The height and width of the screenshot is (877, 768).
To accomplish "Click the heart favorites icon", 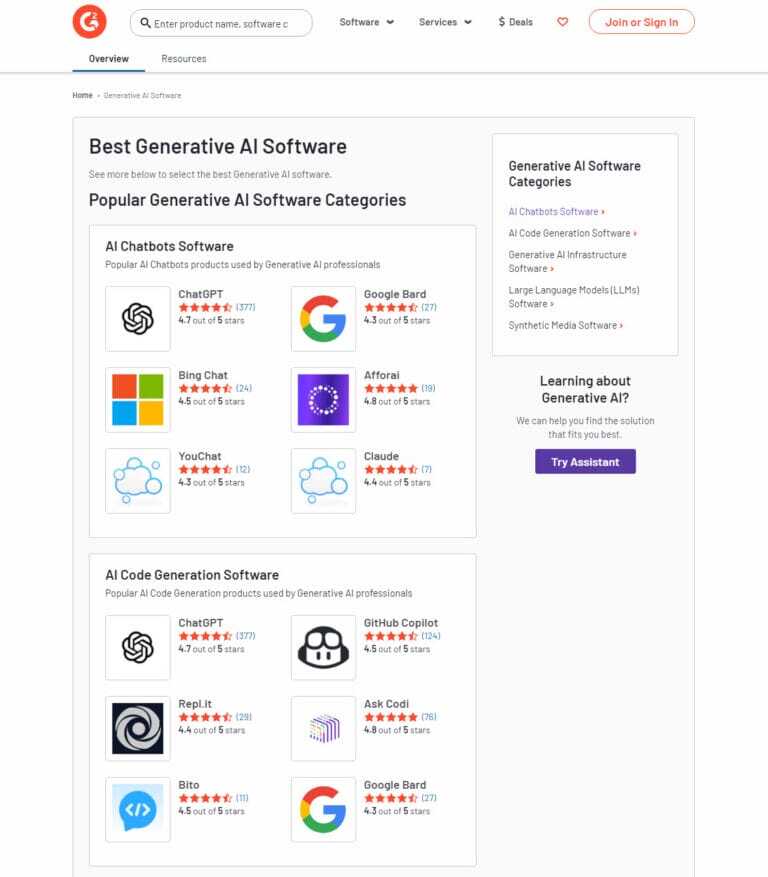I will [562, 22].
